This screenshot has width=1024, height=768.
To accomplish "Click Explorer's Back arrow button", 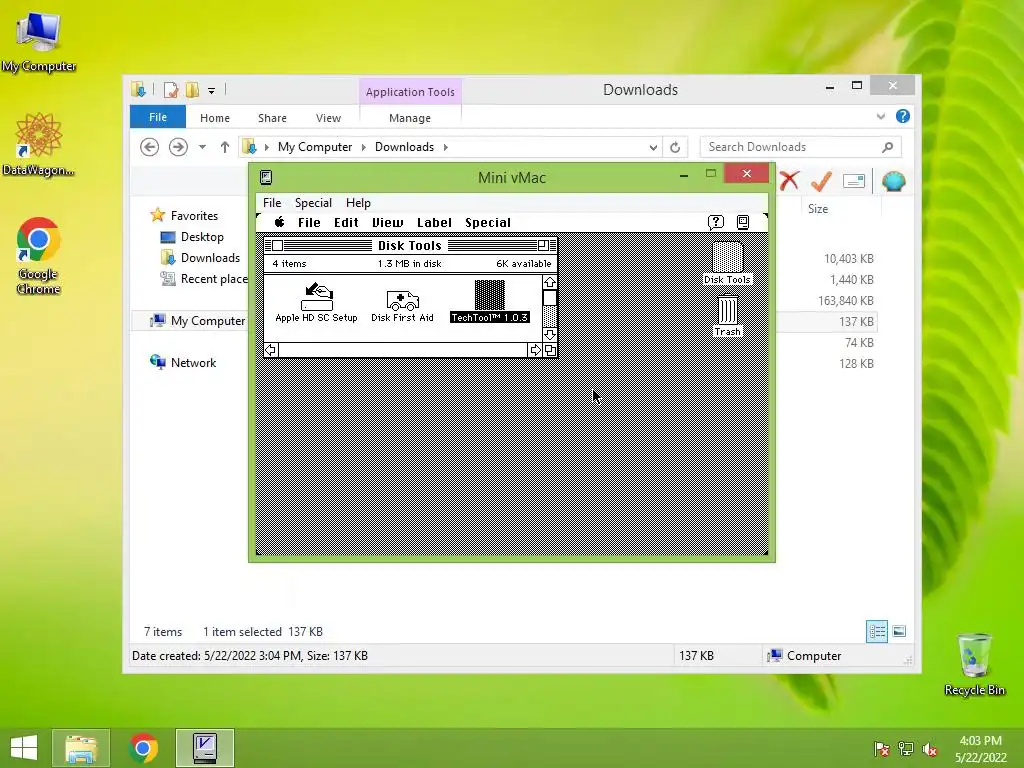I will [150, 147].
